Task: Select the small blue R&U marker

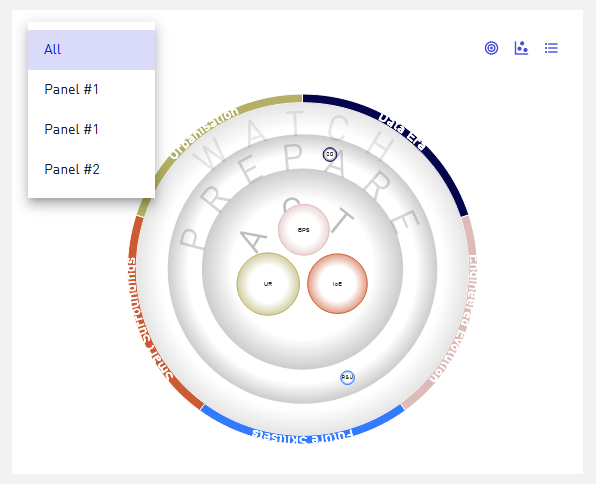Action: (347, 377)
